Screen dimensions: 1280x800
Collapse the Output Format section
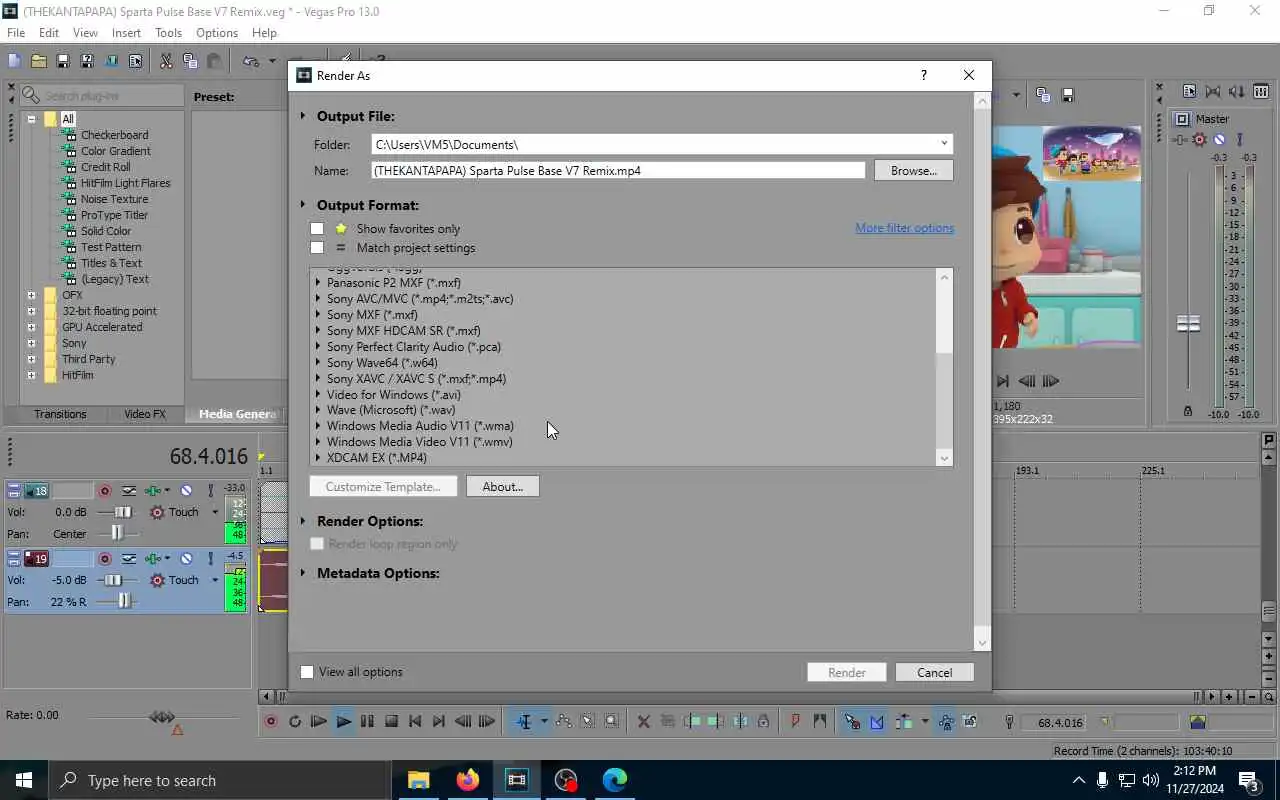pos(303,205)
